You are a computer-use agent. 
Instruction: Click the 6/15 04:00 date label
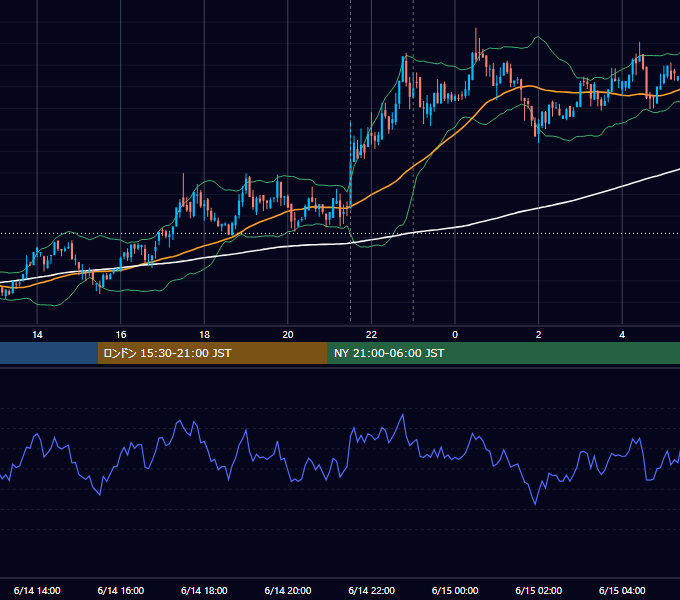click(x=622, y=590)
